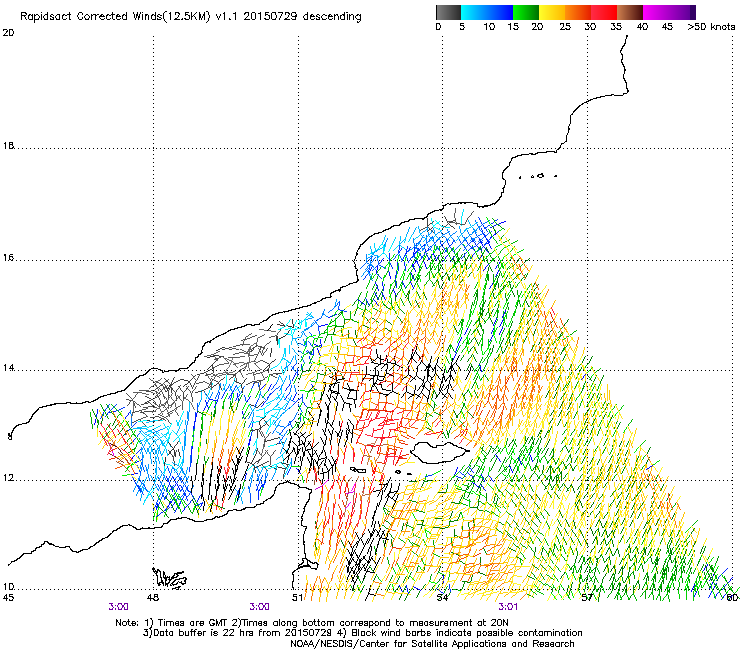
Task: Click the '35' label under the color bar
Action: pyautogui.click(x=616, y=27)
